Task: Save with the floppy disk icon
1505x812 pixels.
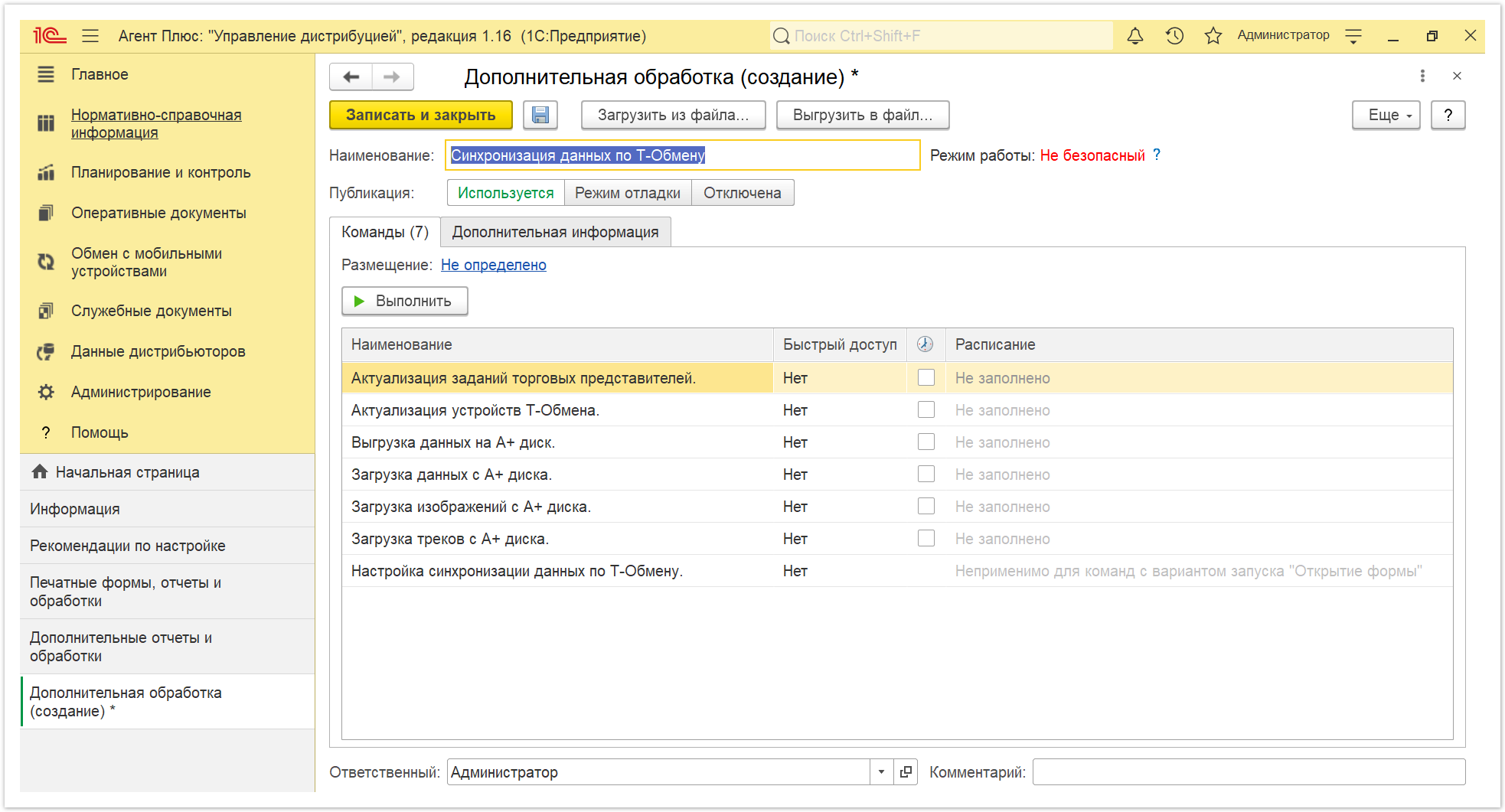Action: click(x=540, y=115)
